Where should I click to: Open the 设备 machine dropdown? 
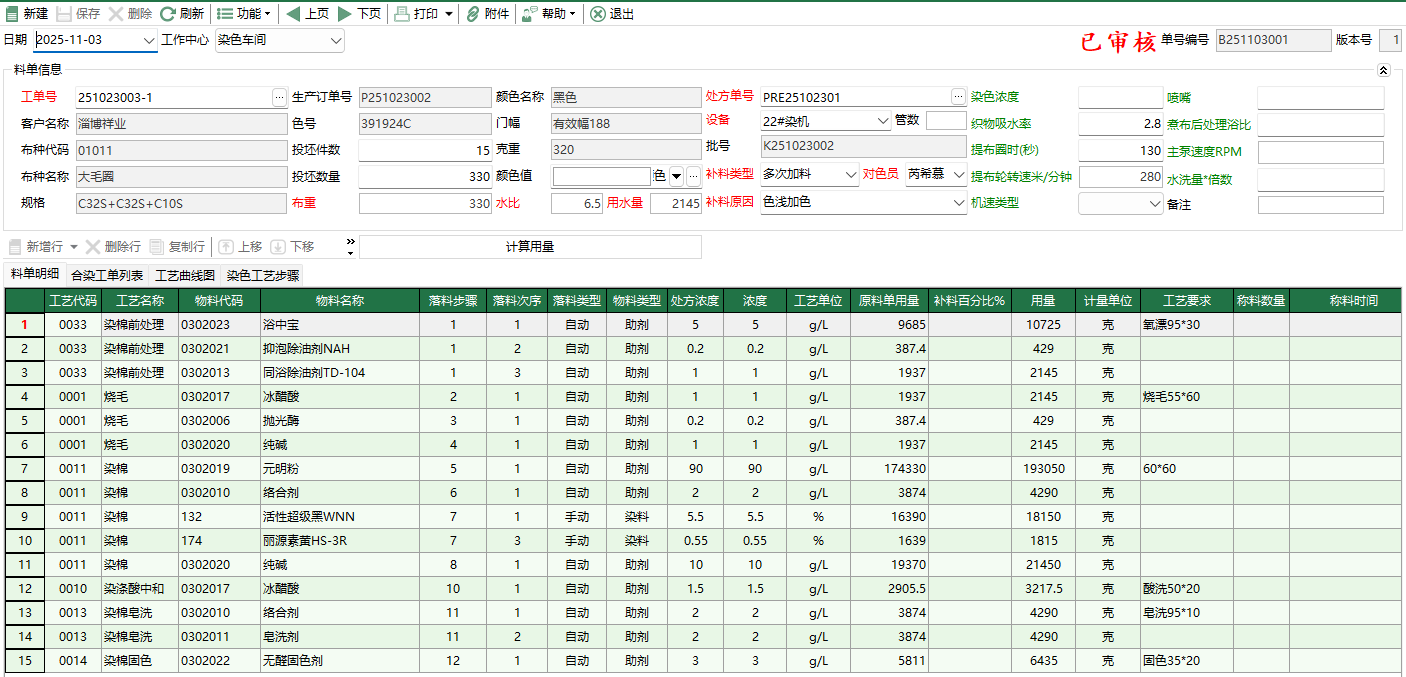click(882, 121)
